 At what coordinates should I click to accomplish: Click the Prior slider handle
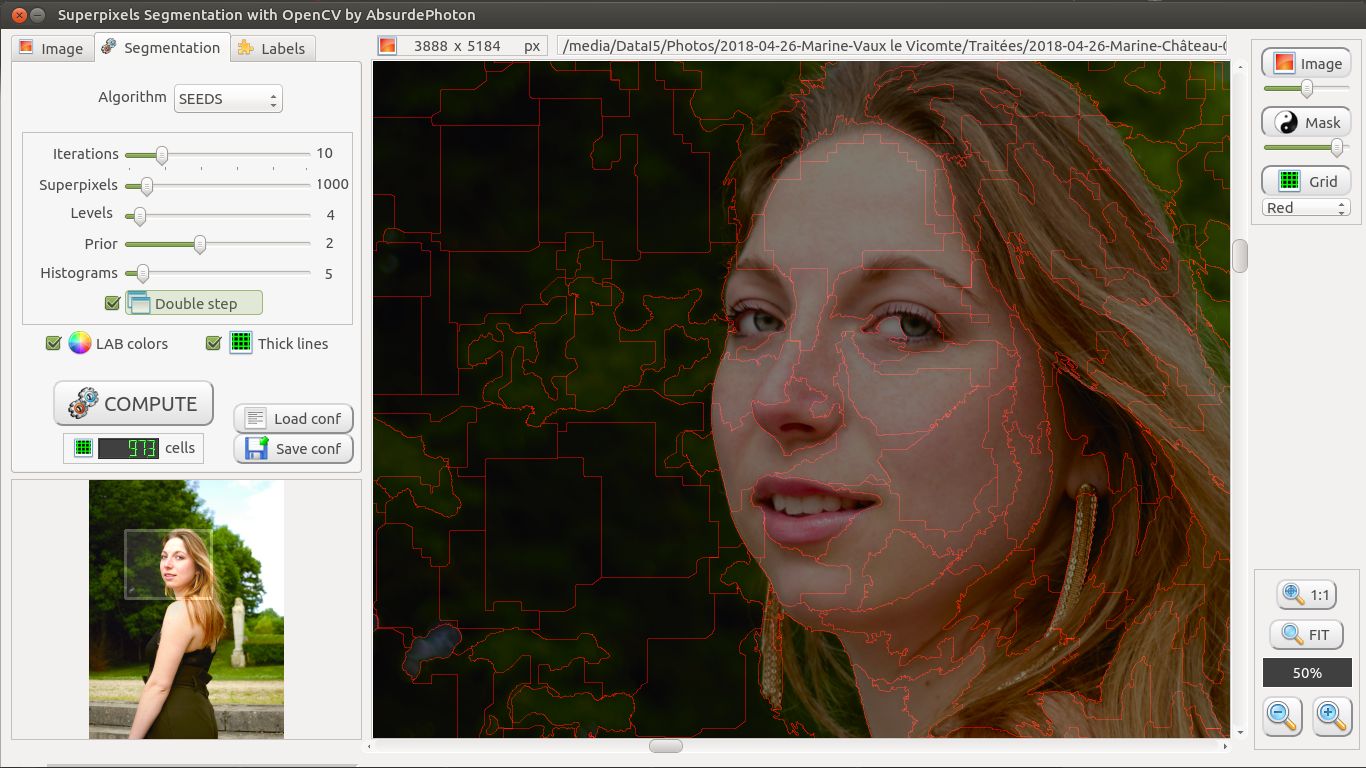pyautogui.click(x=200, y=244)
